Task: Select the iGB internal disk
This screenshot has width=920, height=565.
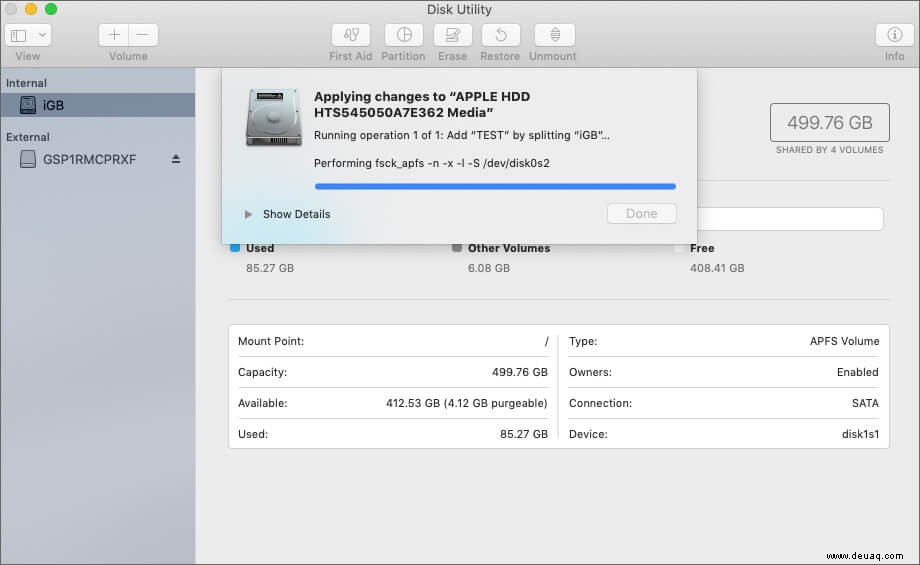Action: point(97,105)
